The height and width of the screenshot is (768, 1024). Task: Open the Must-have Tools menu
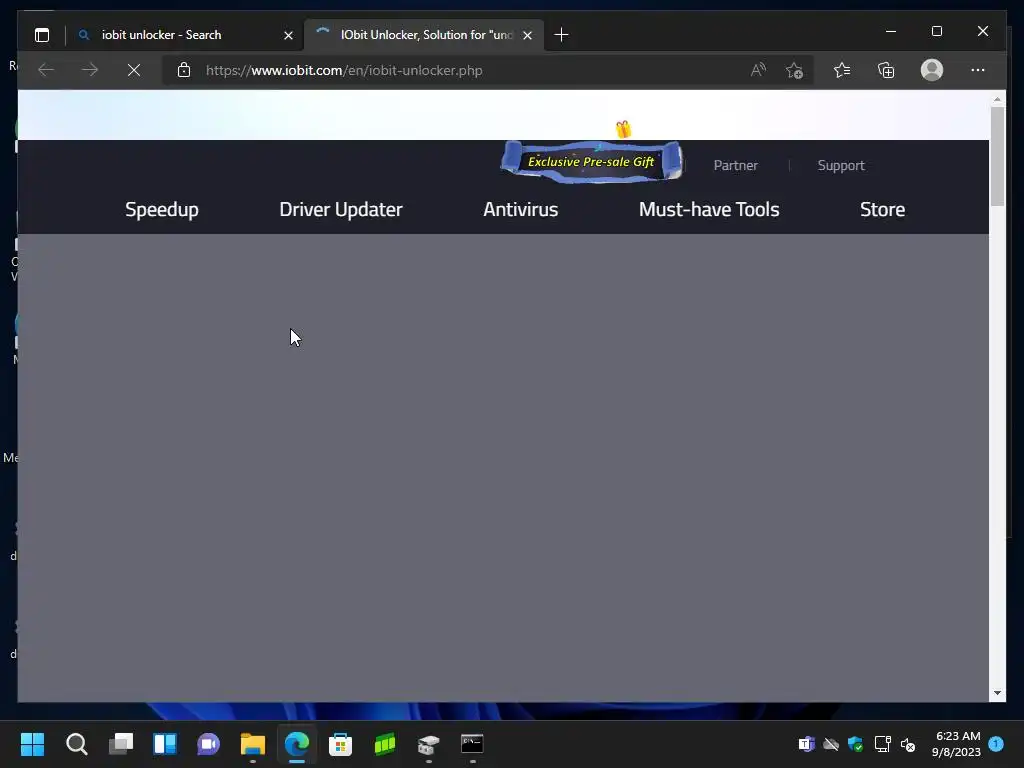pos(709,209)
